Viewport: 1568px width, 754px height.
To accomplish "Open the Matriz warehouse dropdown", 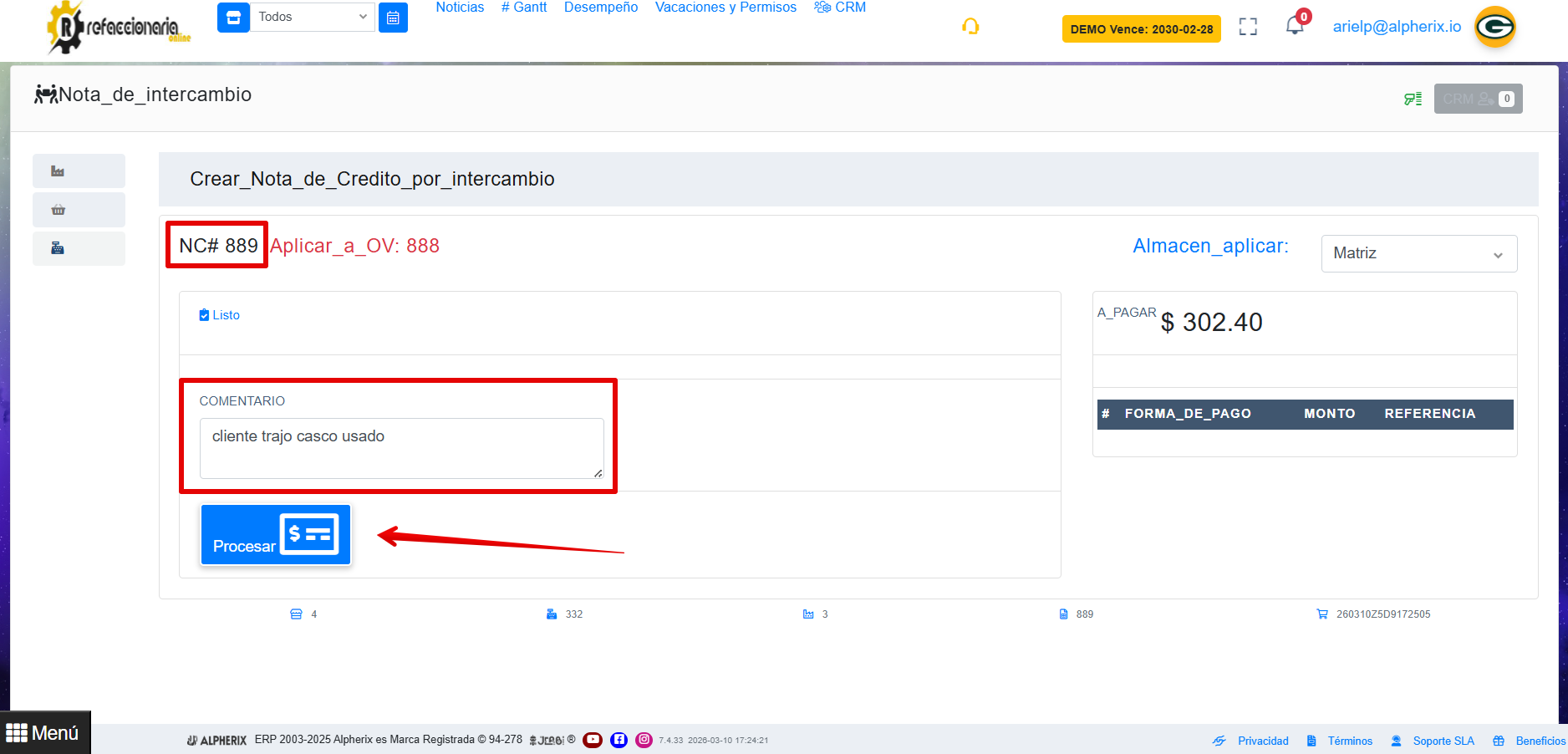I will [x=1418, y=253].
